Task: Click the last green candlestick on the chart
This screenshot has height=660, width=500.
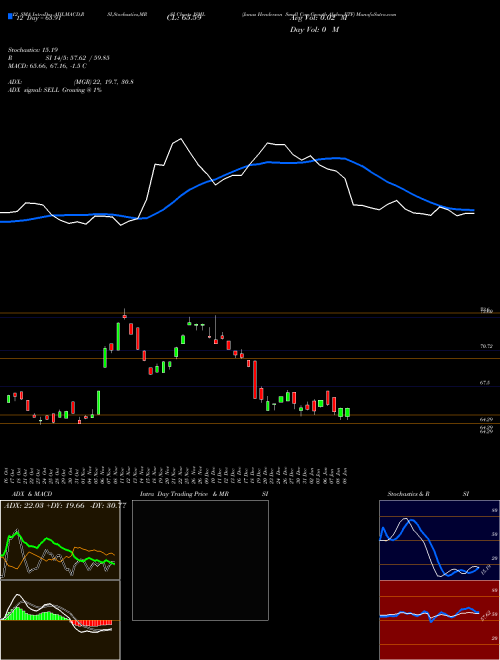Action: pyautogui.click(x=347, y=412)
